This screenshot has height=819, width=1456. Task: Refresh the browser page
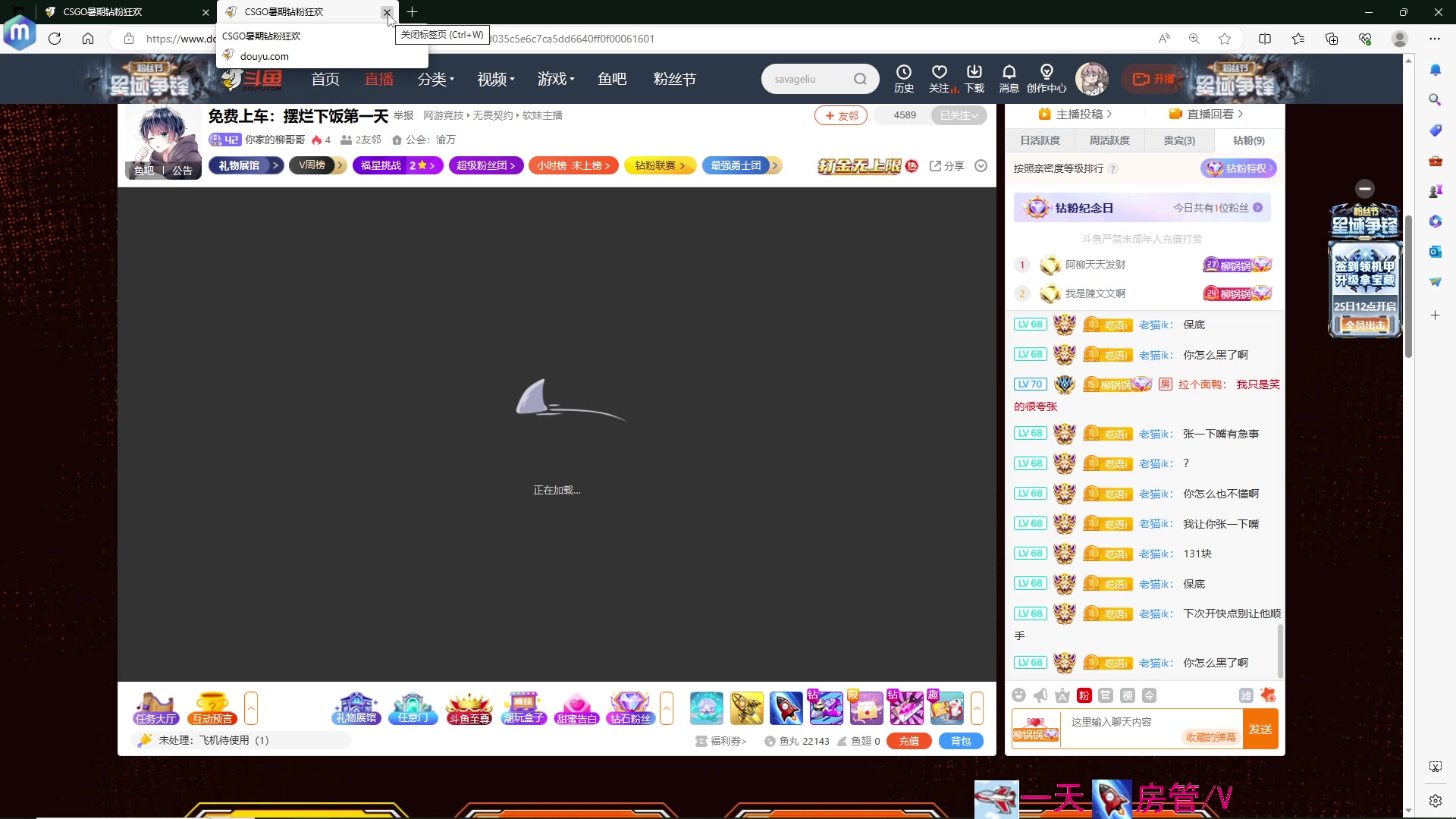coord(55,39)
